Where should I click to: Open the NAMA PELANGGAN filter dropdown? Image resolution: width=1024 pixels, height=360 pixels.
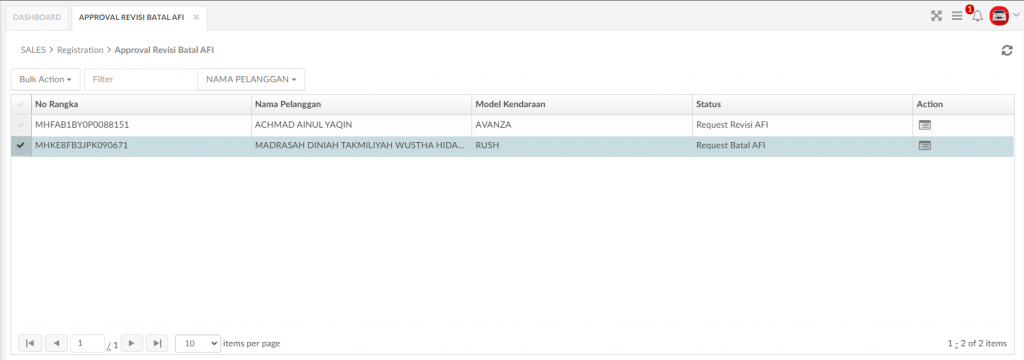[251, 79]
